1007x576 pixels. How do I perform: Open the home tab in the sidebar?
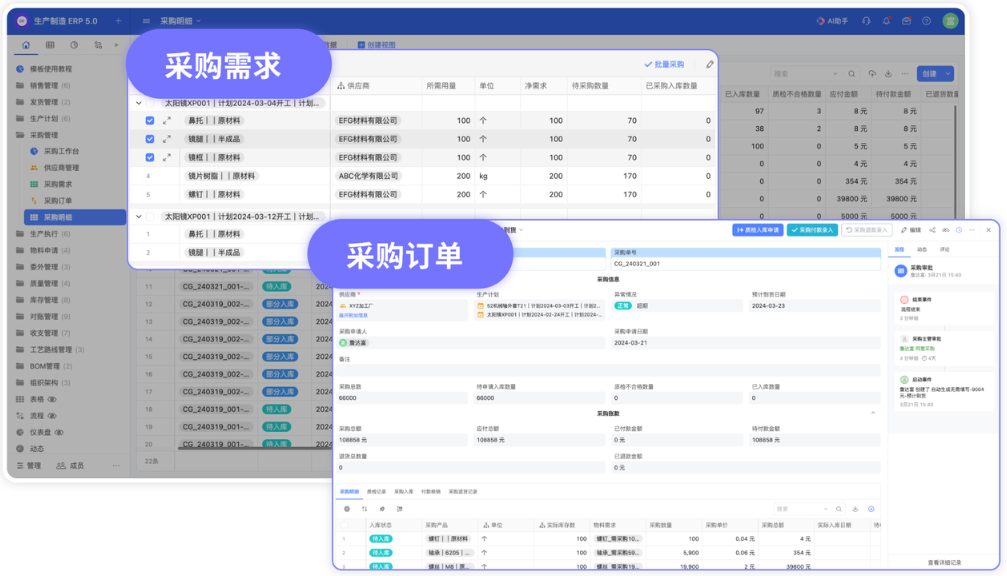[x=26, y=45]
